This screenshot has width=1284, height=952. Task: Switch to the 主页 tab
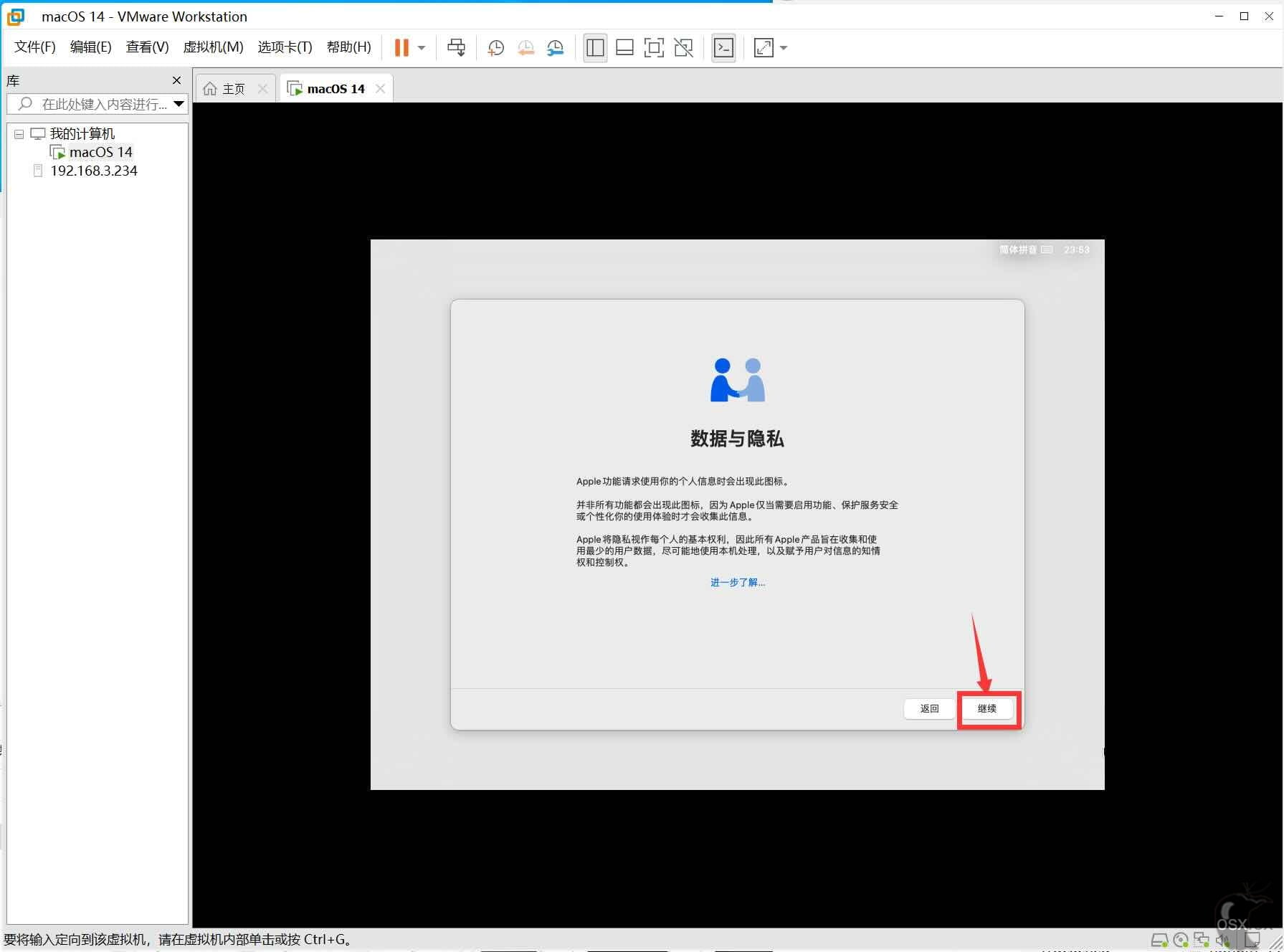pyautogui.click(x=234, y=88)
